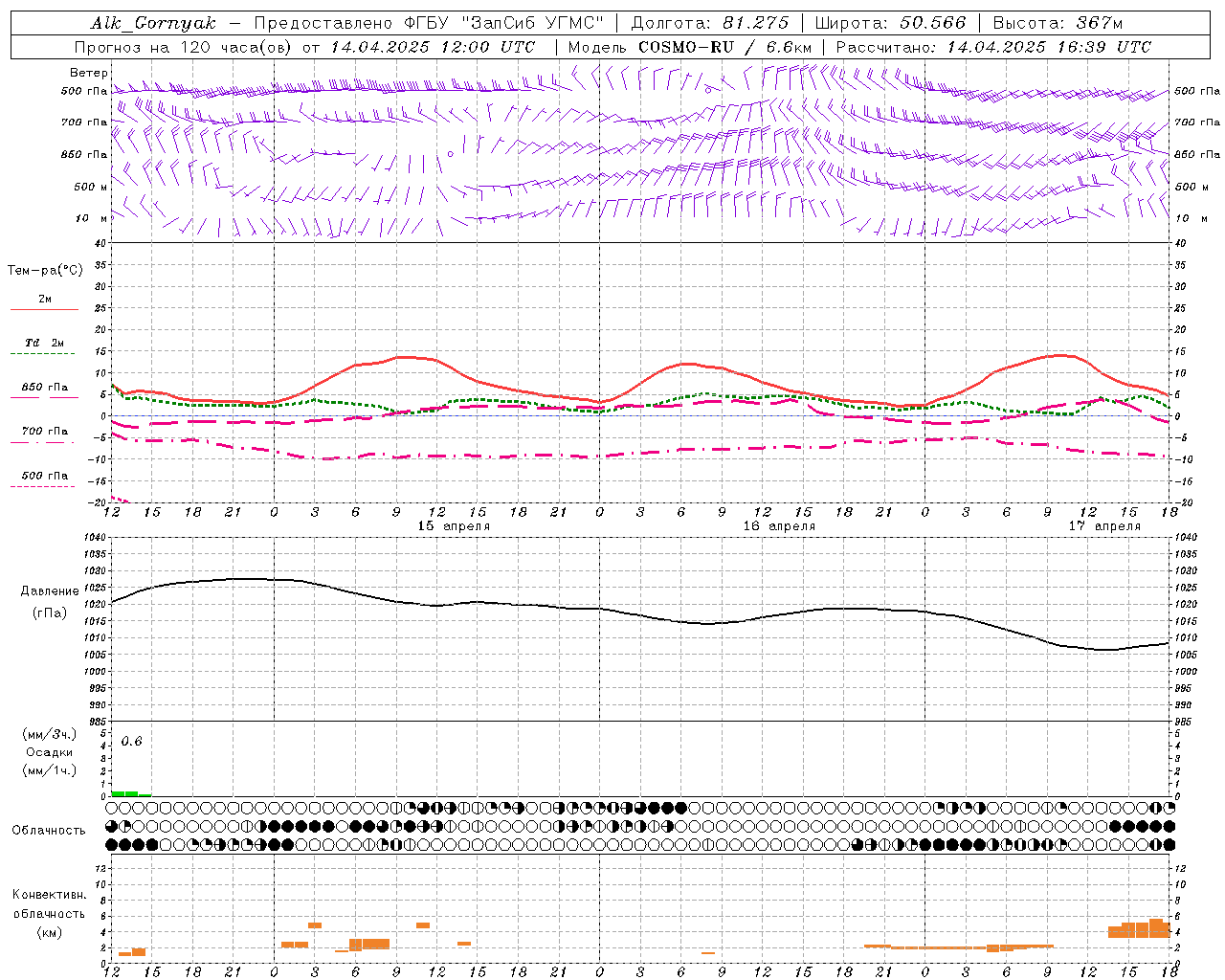The height and width of the screenshot is (980, 1225).
Task: Click the Td 2м legend label
Action: pos(44,343)
